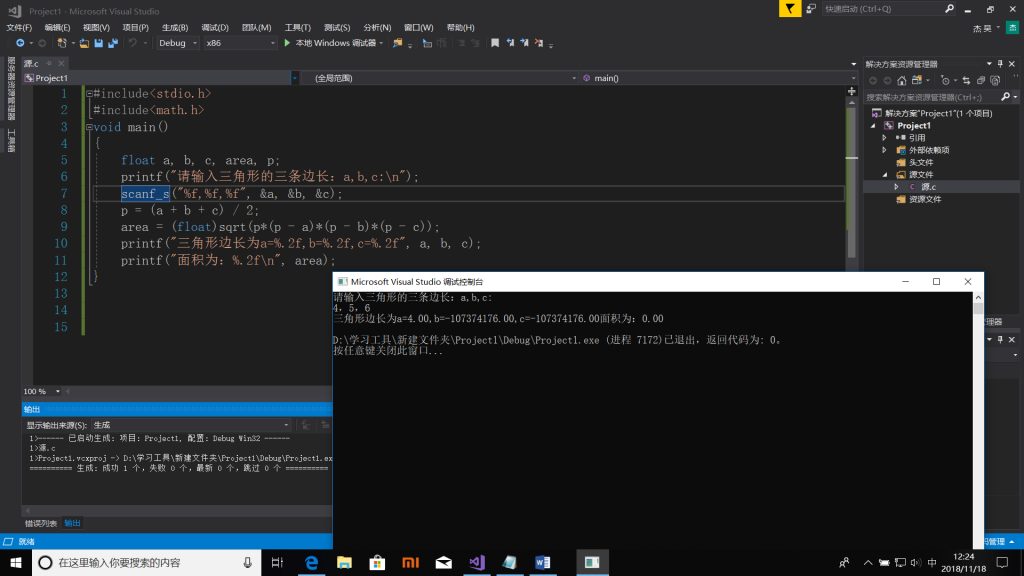1024x576 pixels.
Task: Open the output source 生成 dropdown
Action: [191, 425]
